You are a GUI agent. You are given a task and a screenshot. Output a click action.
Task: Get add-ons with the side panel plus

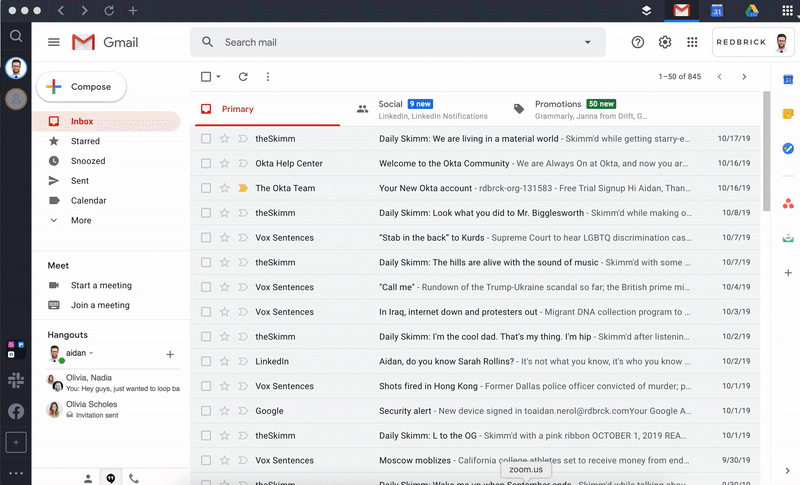[788, 273]
